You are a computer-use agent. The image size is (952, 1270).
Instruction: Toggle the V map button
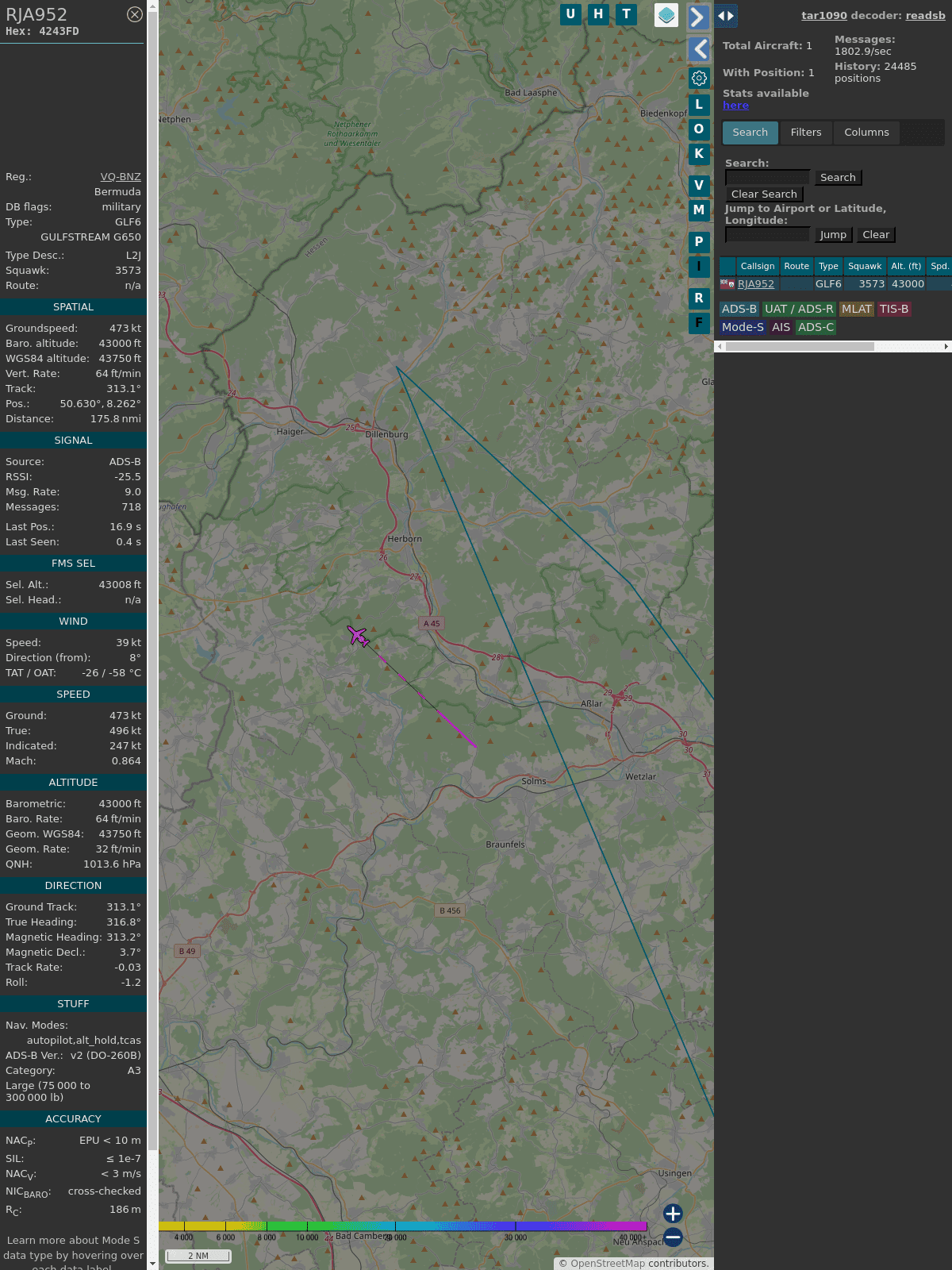(699, 186)
